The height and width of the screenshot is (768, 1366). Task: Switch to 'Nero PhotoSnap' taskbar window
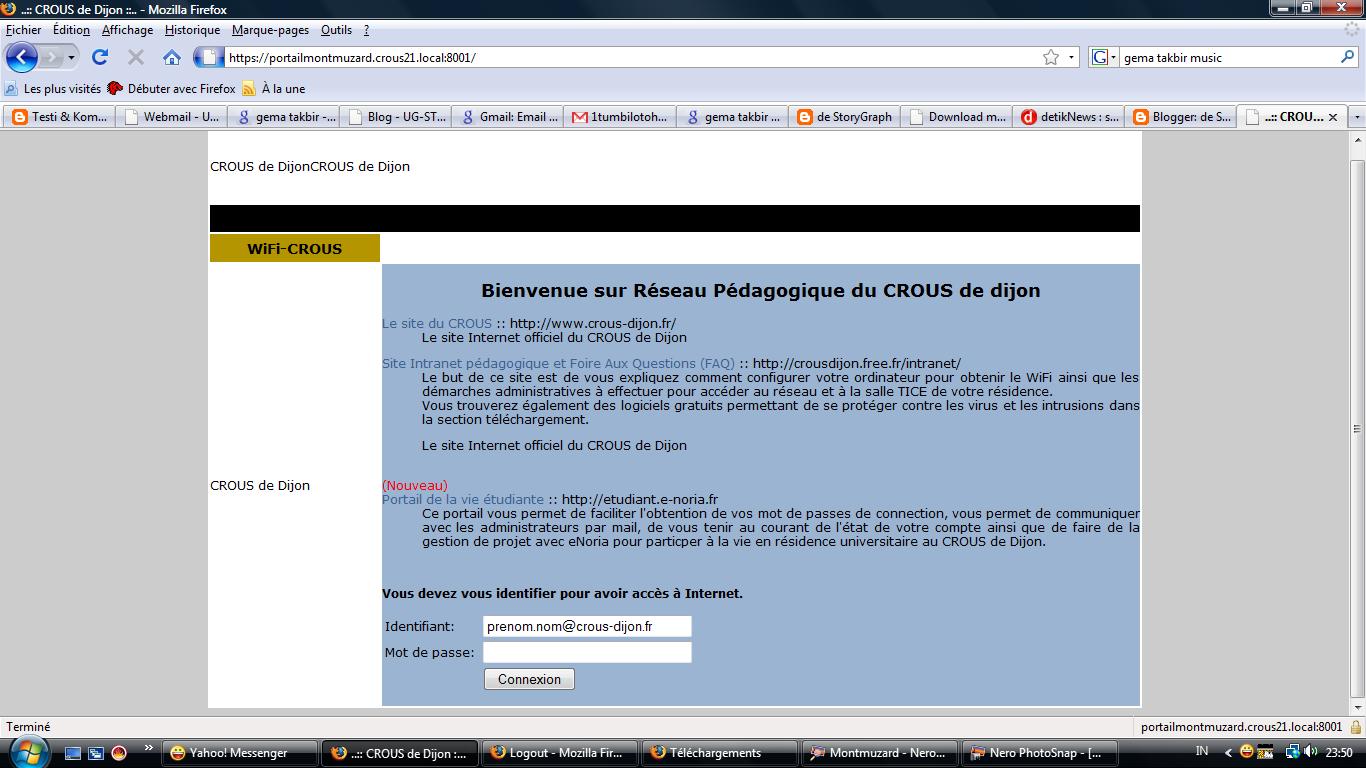[x=1040, y=753]
